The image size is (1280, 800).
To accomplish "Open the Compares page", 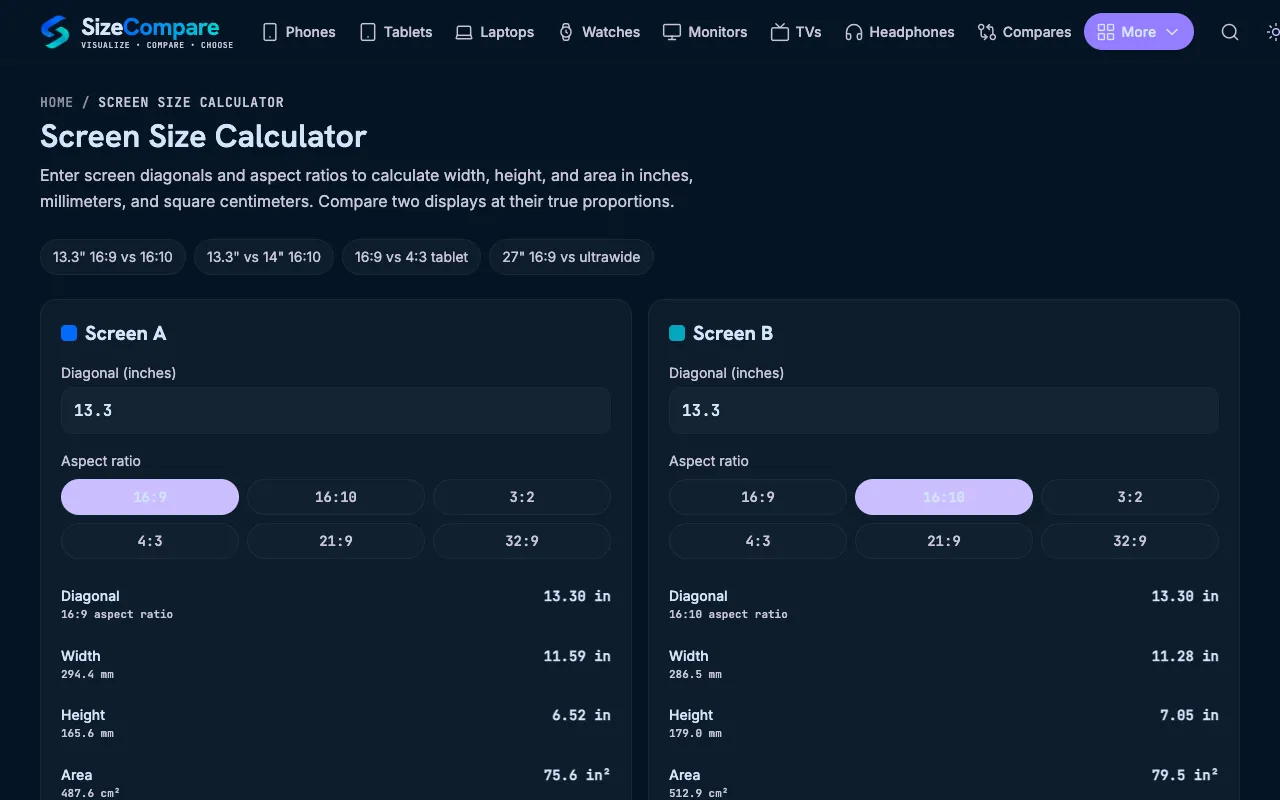I will pyautogui.click(x=1024, y=32).
